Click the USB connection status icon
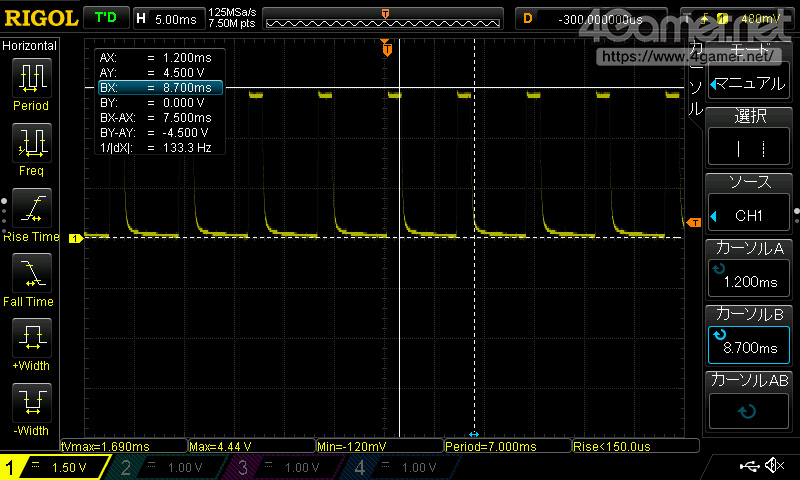 pyautogui.click(x=749, y=466)
